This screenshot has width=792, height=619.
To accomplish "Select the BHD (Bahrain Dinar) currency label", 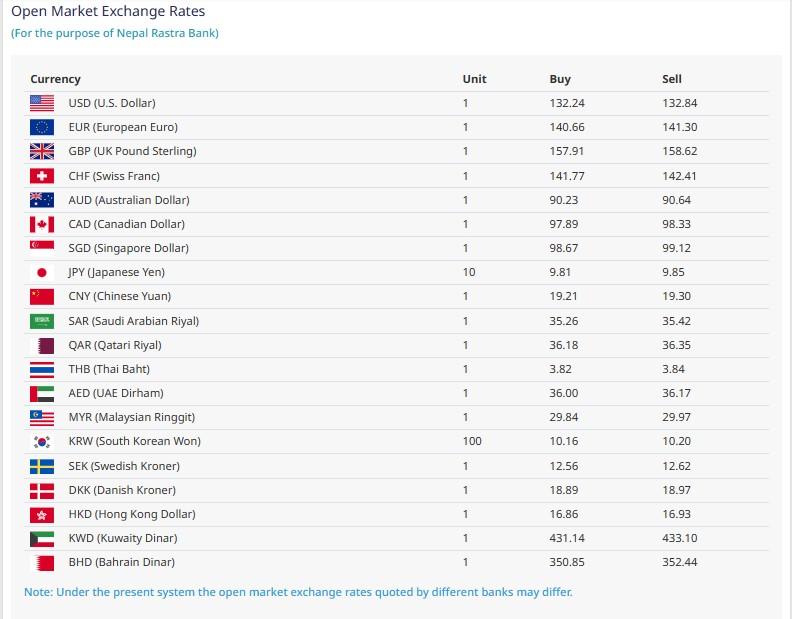I will [x=121, y=562].
